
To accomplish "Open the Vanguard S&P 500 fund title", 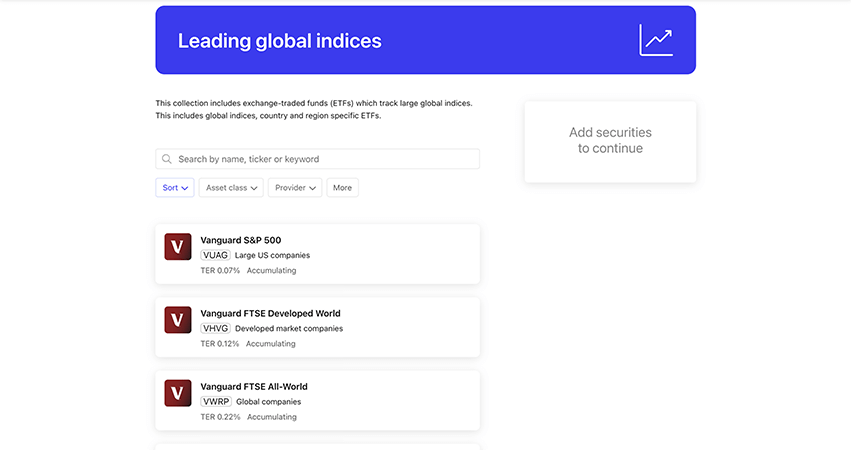I will (x=241, y=240).
